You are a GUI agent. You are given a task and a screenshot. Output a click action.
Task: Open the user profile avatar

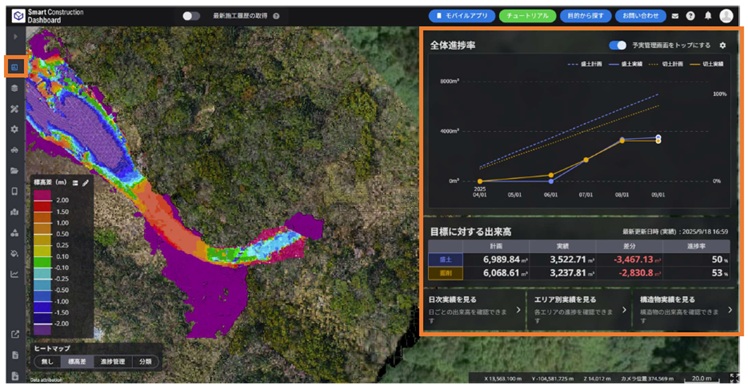coord(727,16)
